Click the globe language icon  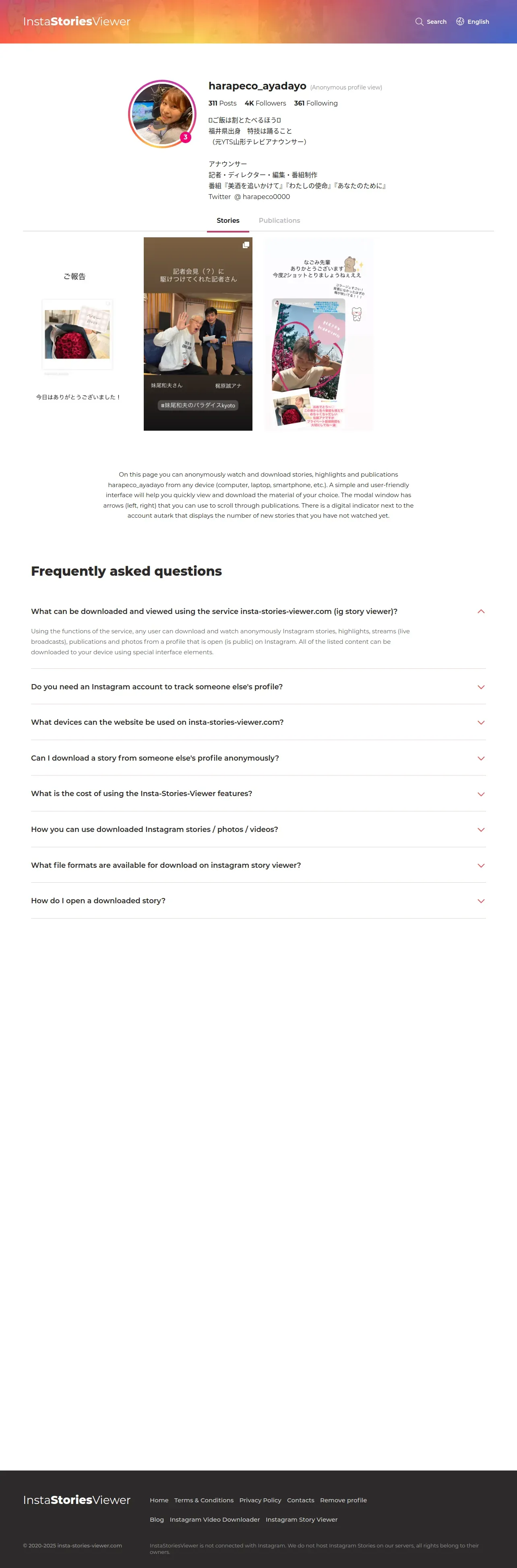(460, 22)
